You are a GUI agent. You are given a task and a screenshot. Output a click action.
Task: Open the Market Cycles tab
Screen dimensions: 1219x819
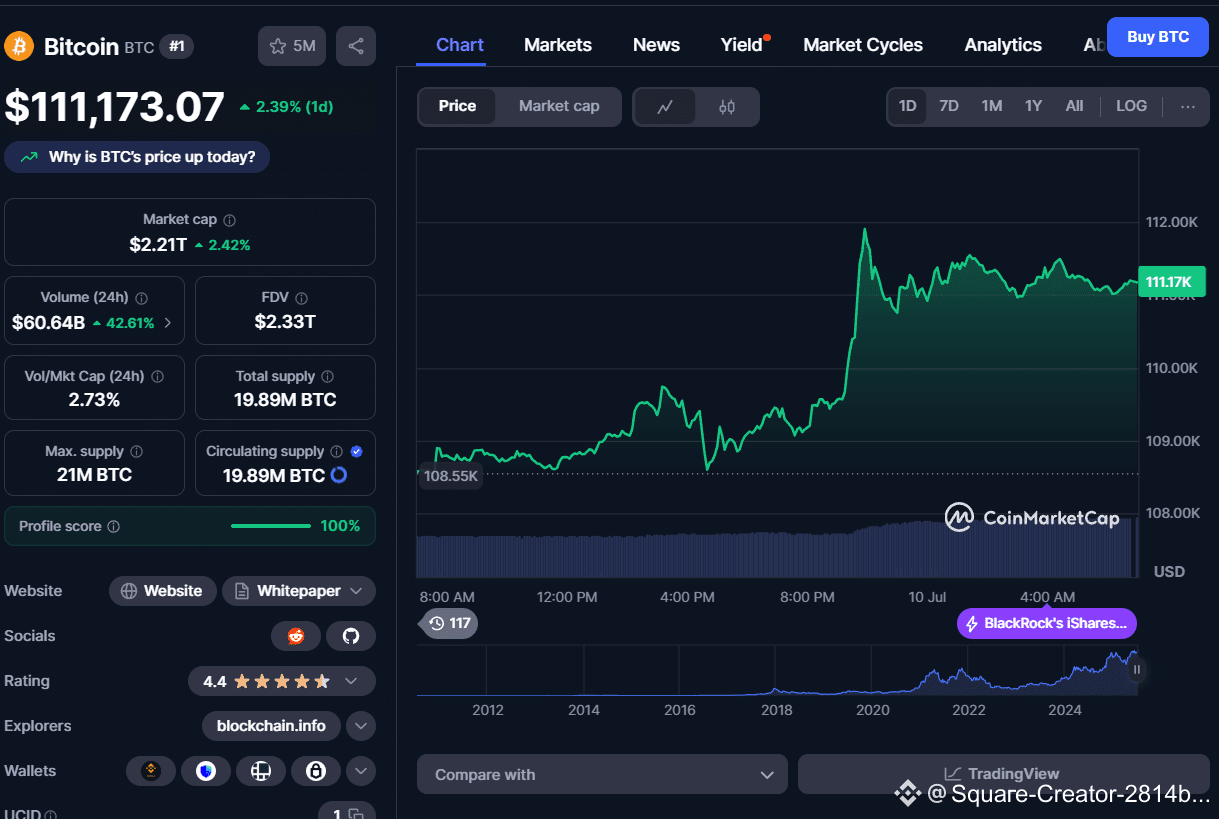(x=863, y=45)
